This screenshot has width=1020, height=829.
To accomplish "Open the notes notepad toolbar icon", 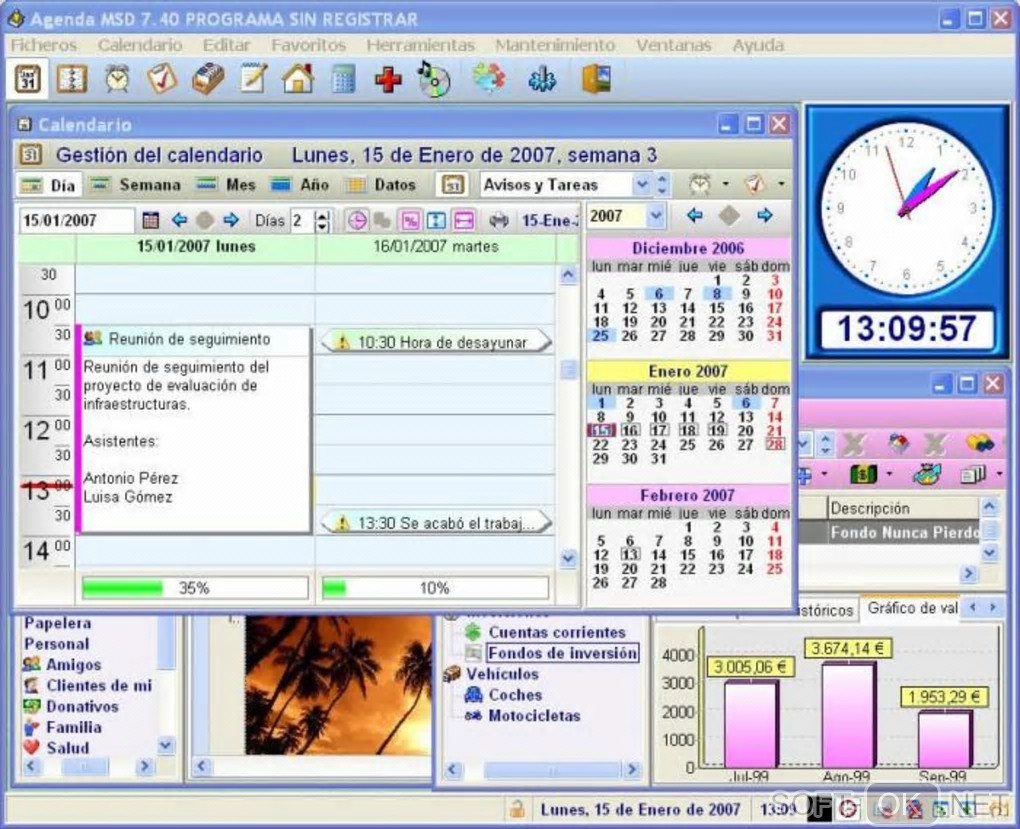I will [252, 79].
